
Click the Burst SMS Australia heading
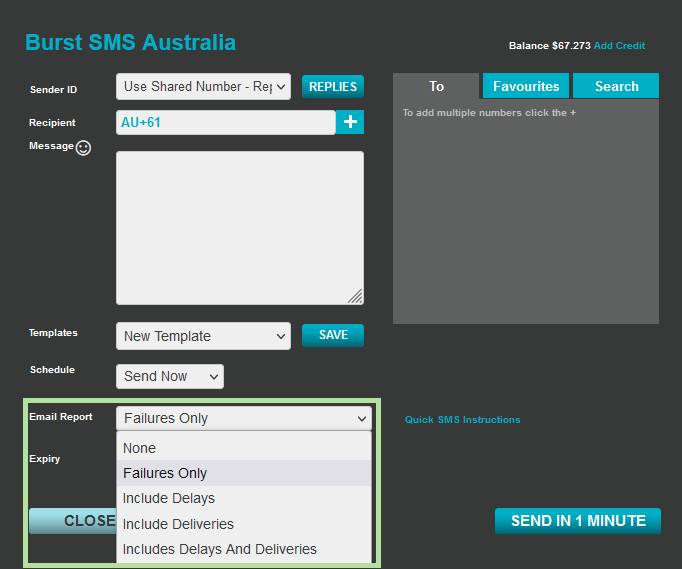130,43
